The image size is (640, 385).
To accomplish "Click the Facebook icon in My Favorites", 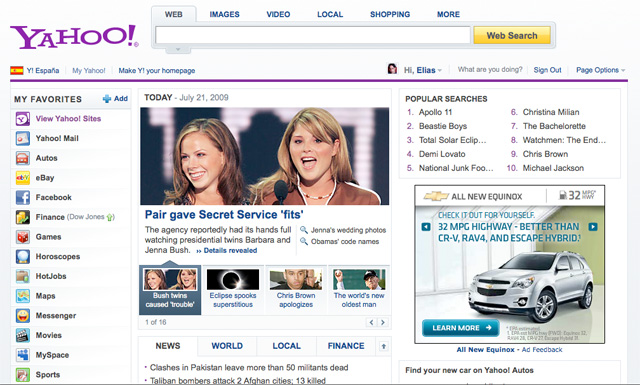I will tap(22, 198).
